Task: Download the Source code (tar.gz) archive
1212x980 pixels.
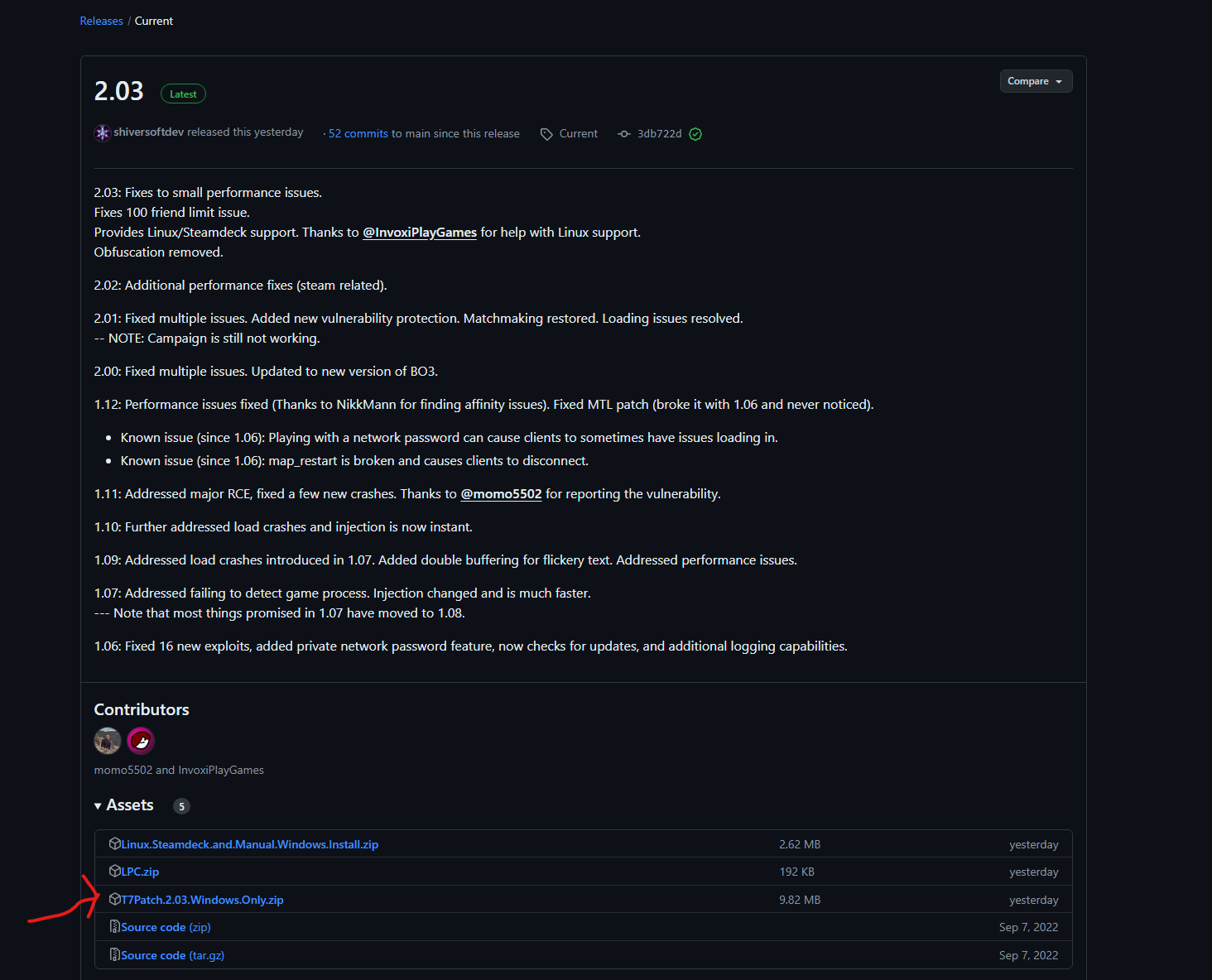Action: [x=172, y=955]
